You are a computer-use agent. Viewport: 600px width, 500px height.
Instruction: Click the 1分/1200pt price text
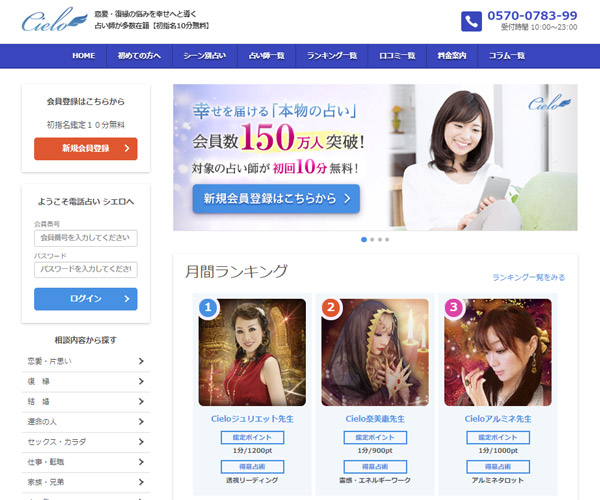[252, 451]
